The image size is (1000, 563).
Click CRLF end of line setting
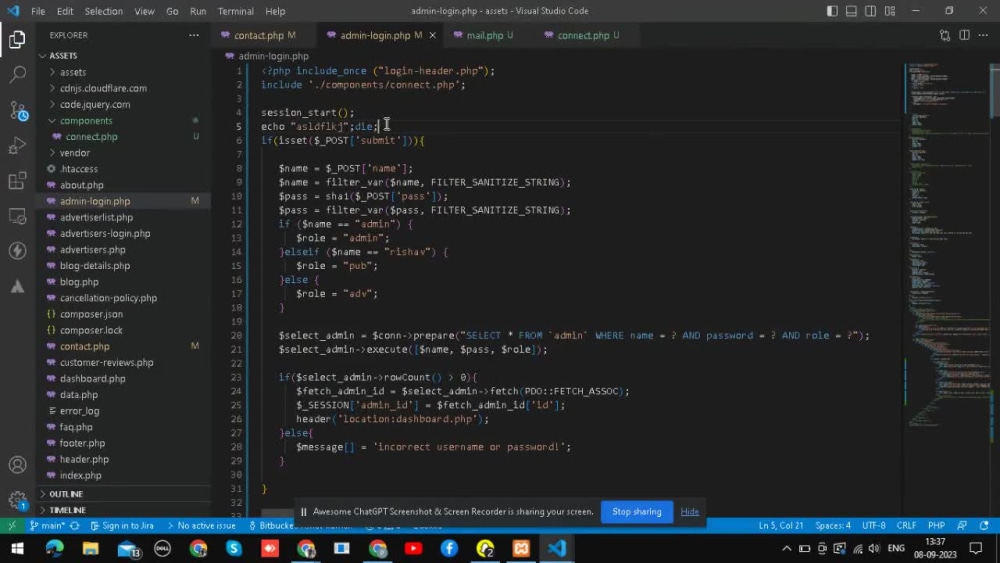click(x=906, y=526)
